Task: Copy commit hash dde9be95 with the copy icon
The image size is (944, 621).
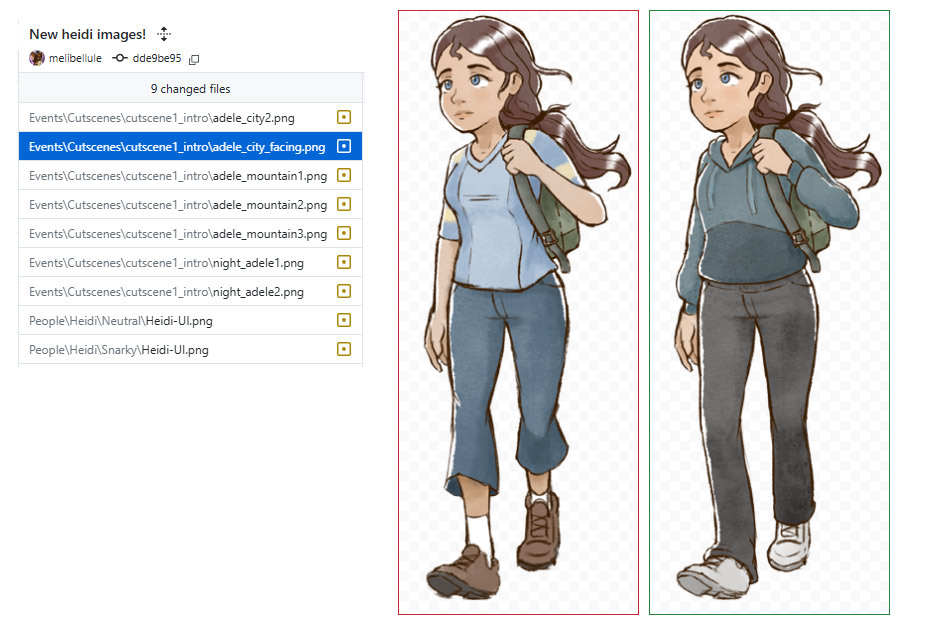Action: click(x=194, y=59)
